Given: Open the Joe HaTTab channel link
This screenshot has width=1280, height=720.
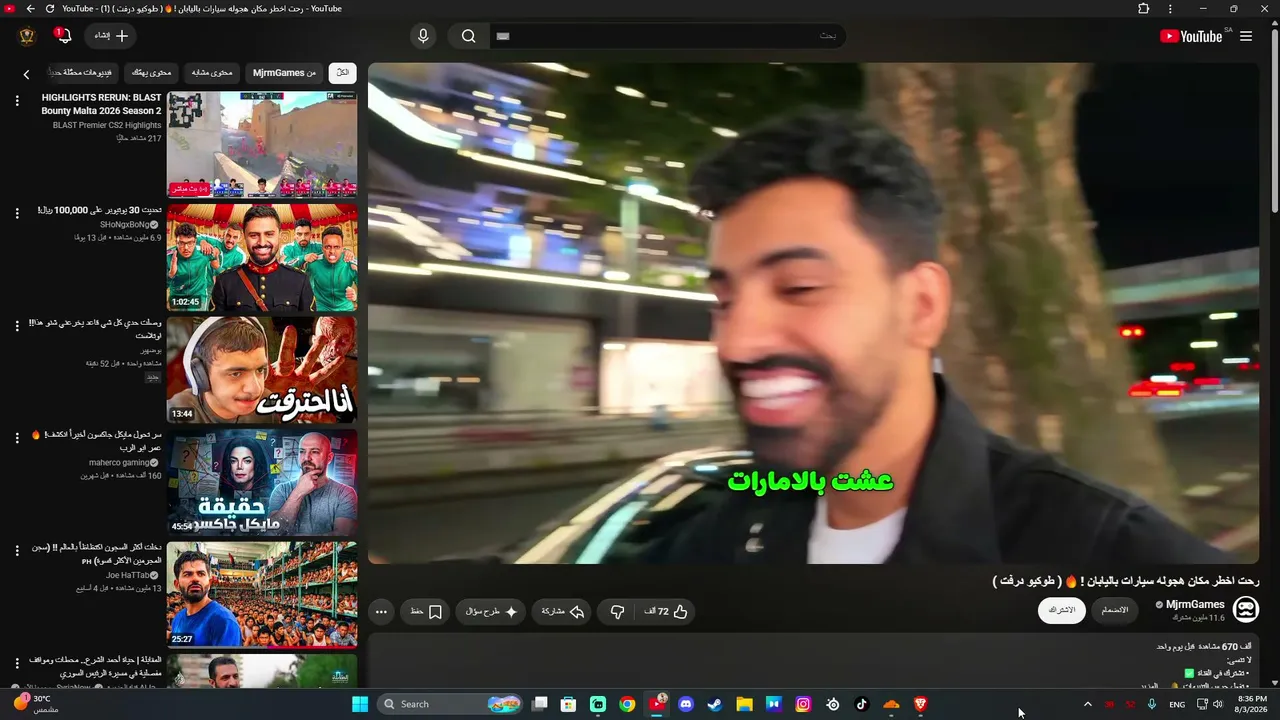Looking at the screenshot, I should (128, 575).
